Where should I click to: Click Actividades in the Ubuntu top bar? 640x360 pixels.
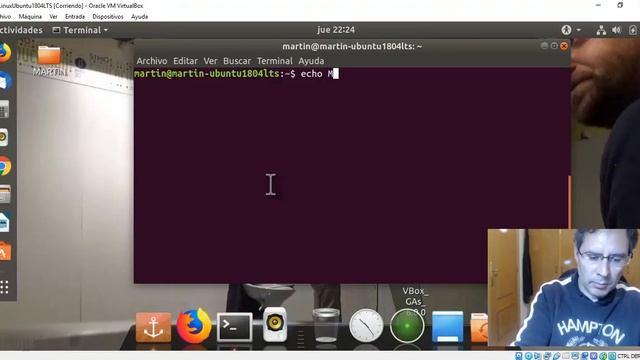[21, 30]
